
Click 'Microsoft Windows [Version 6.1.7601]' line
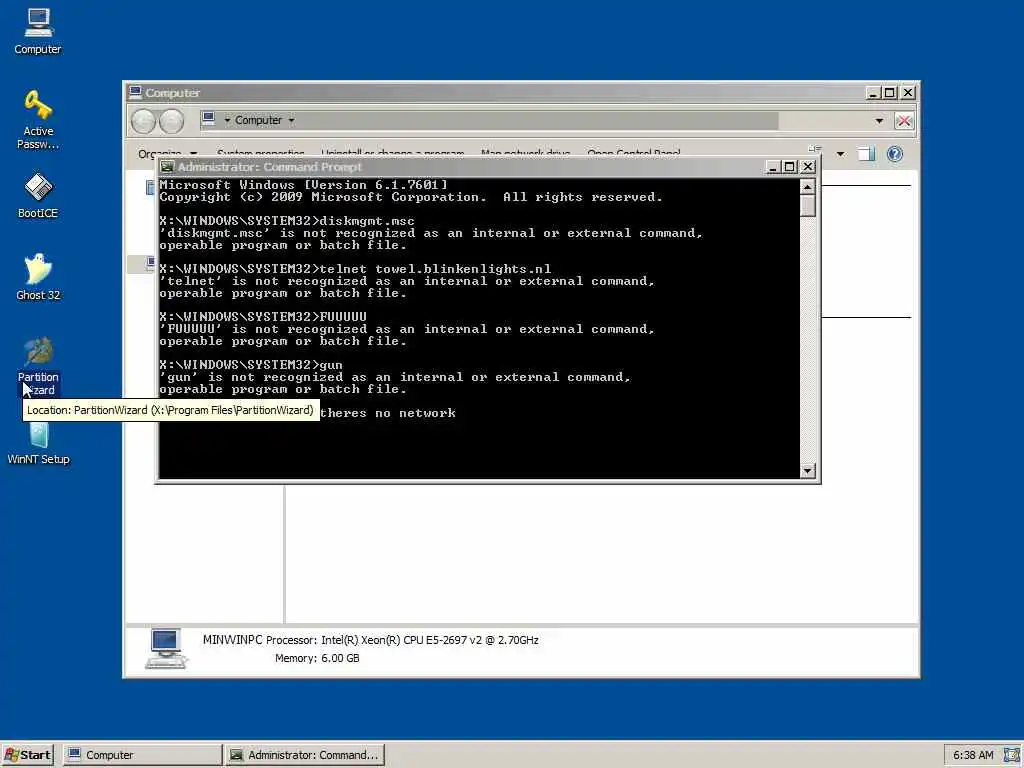[304, 185]
